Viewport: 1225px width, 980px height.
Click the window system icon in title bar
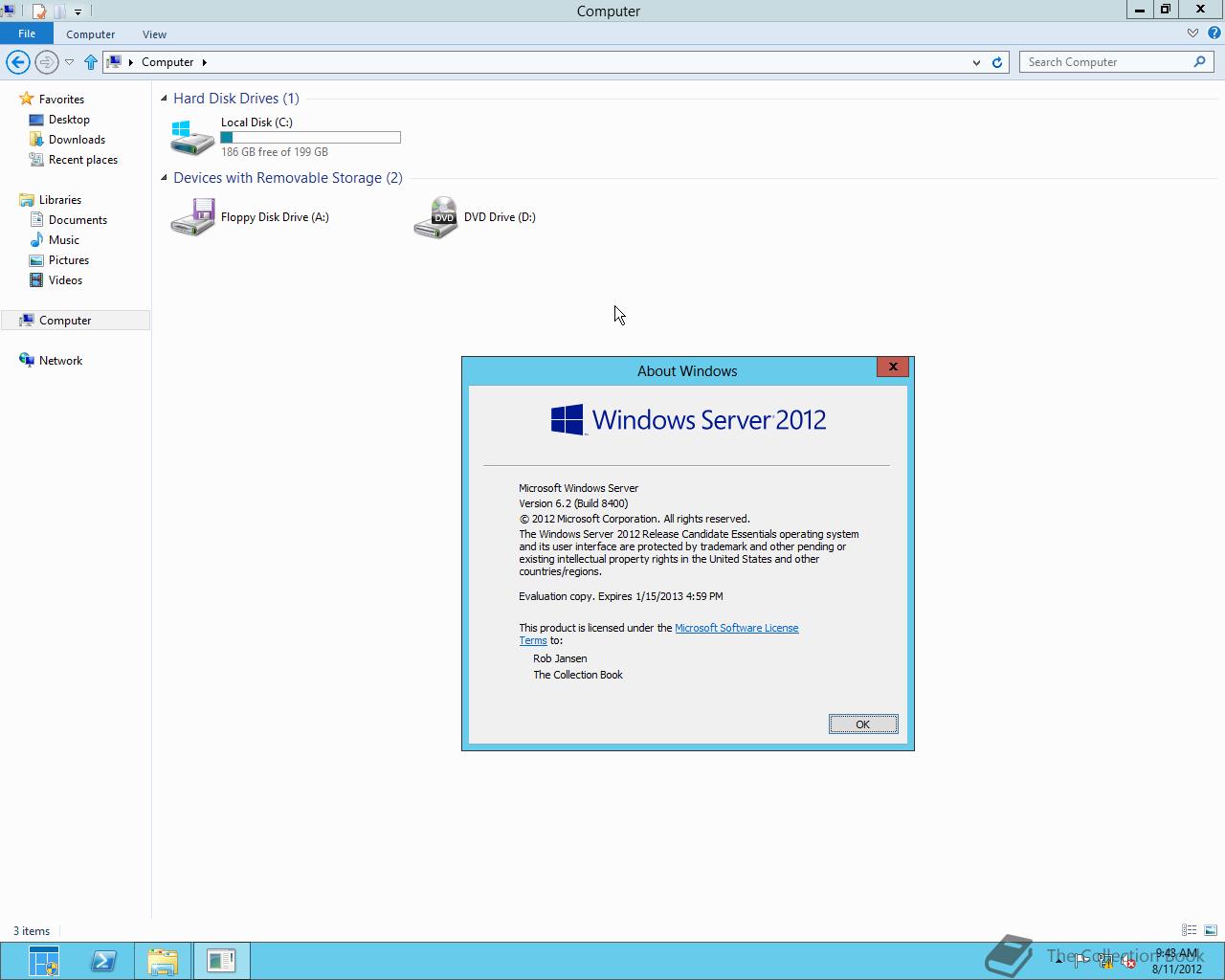click(9, 11)
